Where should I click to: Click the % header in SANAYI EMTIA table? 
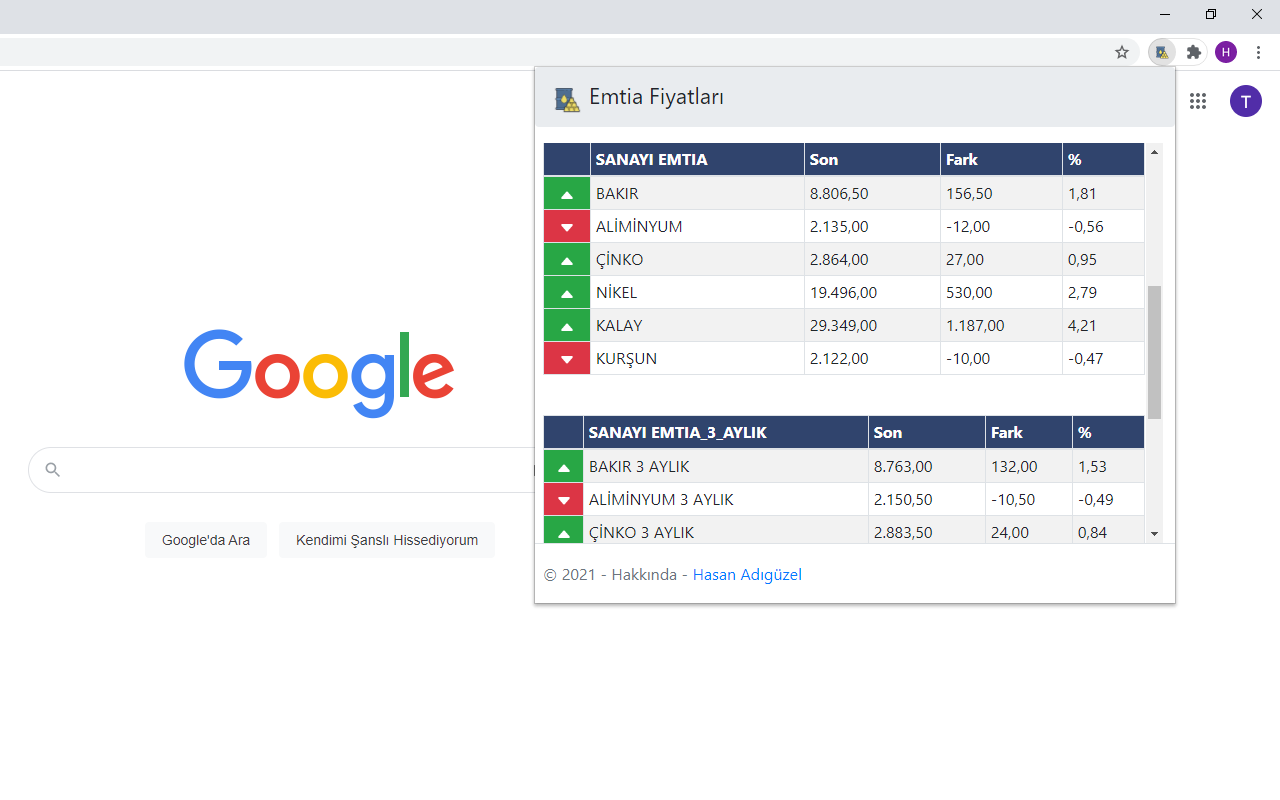[1103, 159]
